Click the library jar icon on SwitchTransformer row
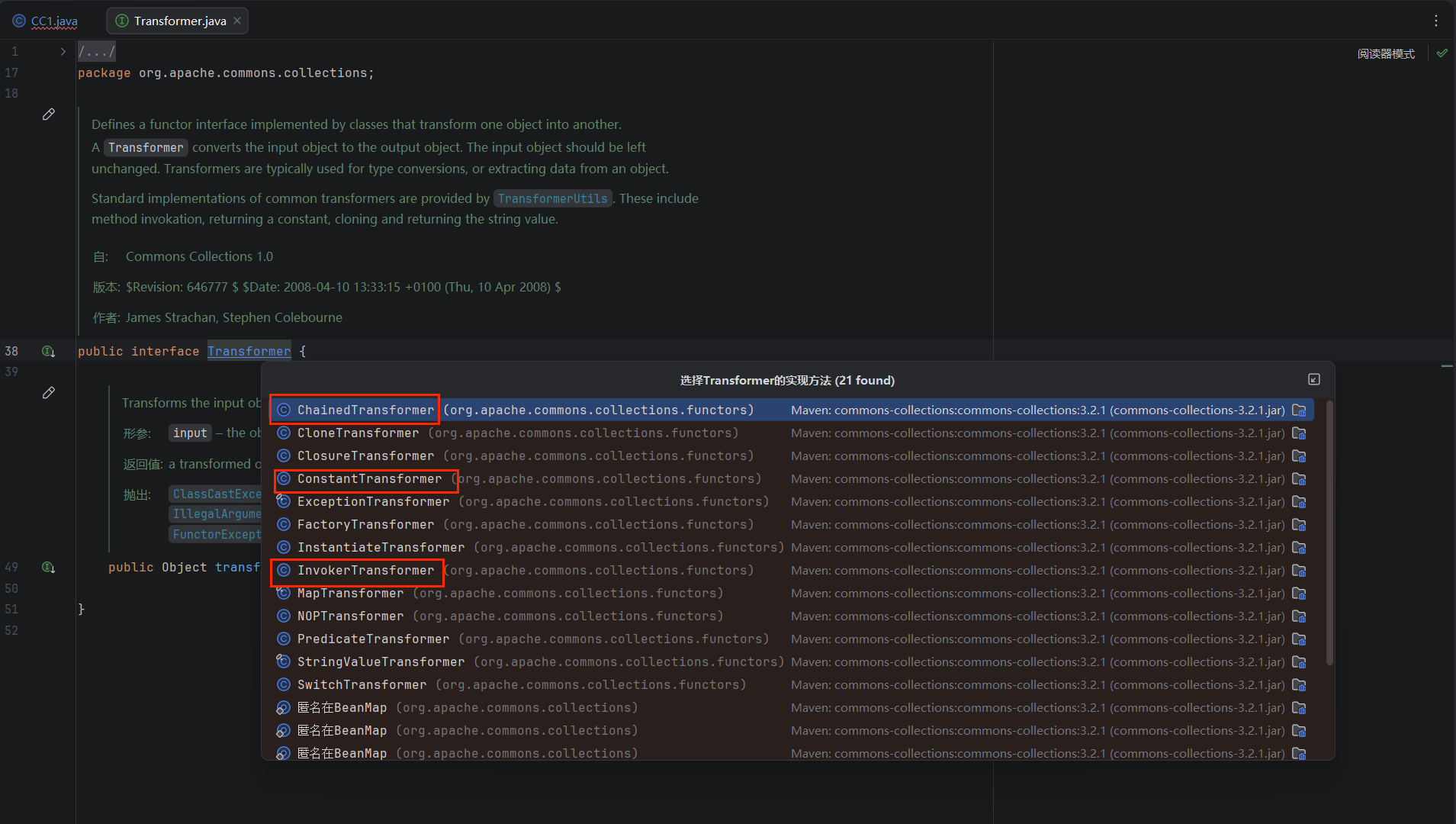The height and width of the screenshot is (824, 1456). coord(1299,684)
